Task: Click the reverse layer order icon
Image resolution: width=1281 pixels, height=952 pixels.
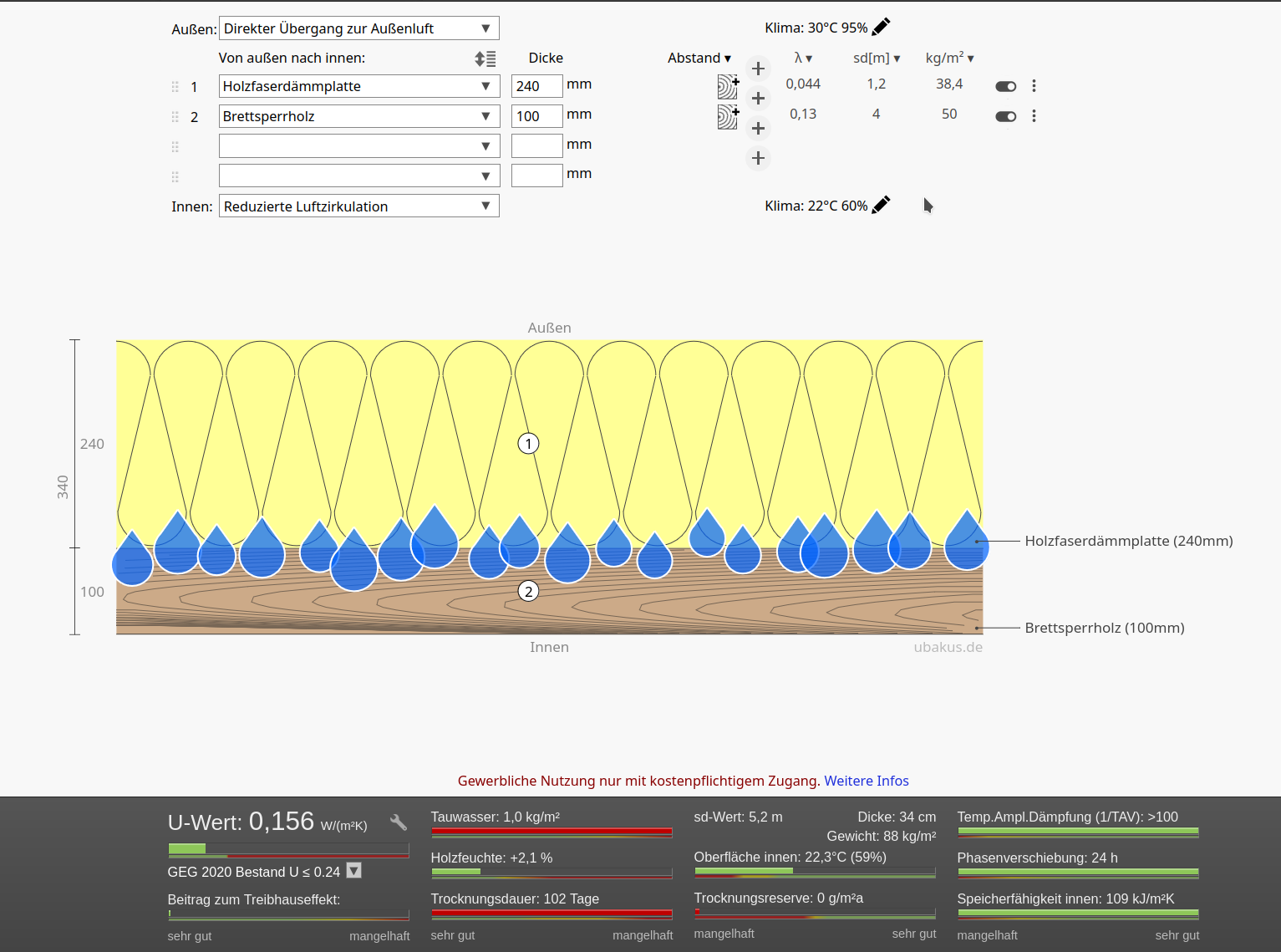Action: click(x=485, y=59)
